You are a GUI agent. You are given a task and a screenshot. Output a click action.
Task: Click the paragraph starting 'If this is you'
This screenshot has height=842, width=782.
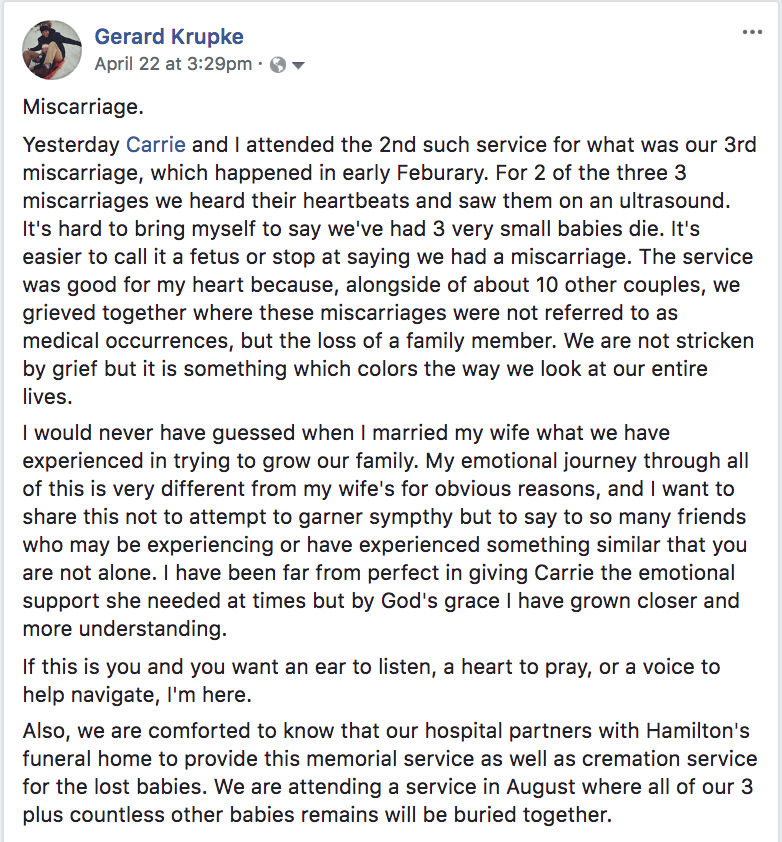370,680
